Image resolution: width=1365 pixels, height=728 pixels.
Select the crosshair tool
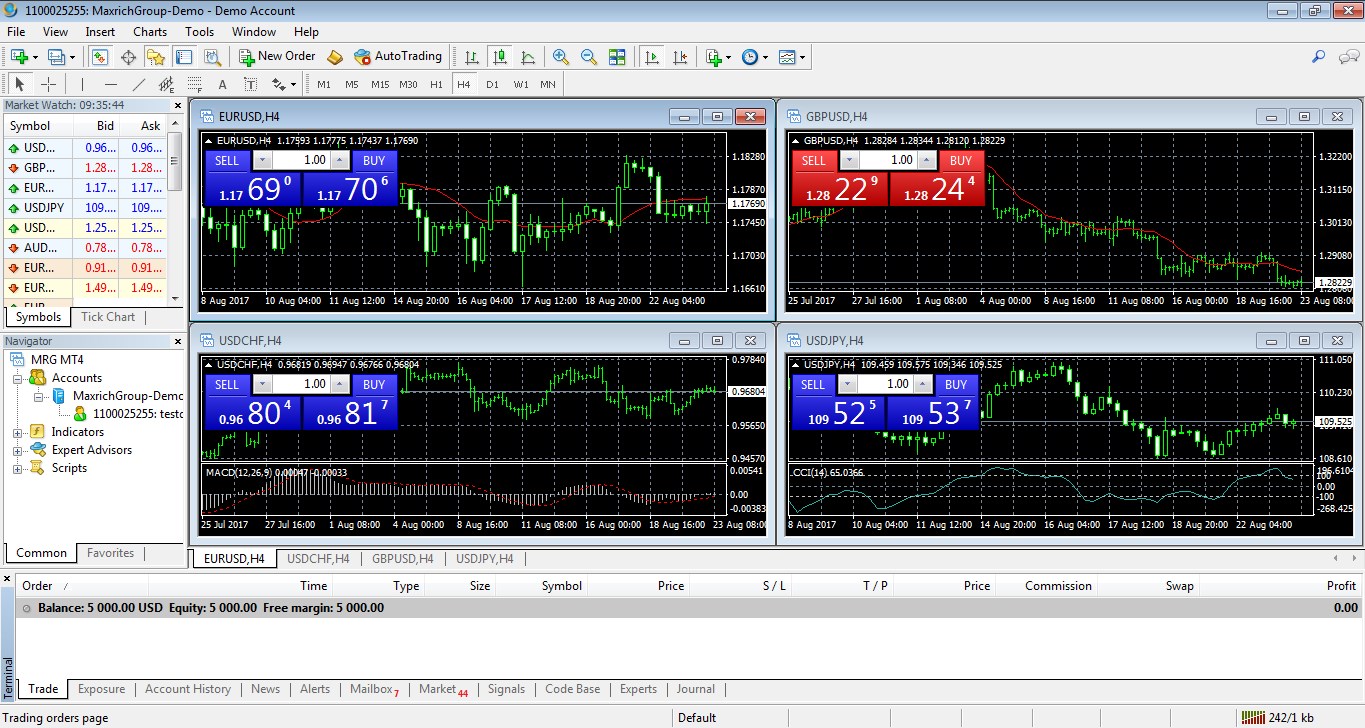coord(48,84)
